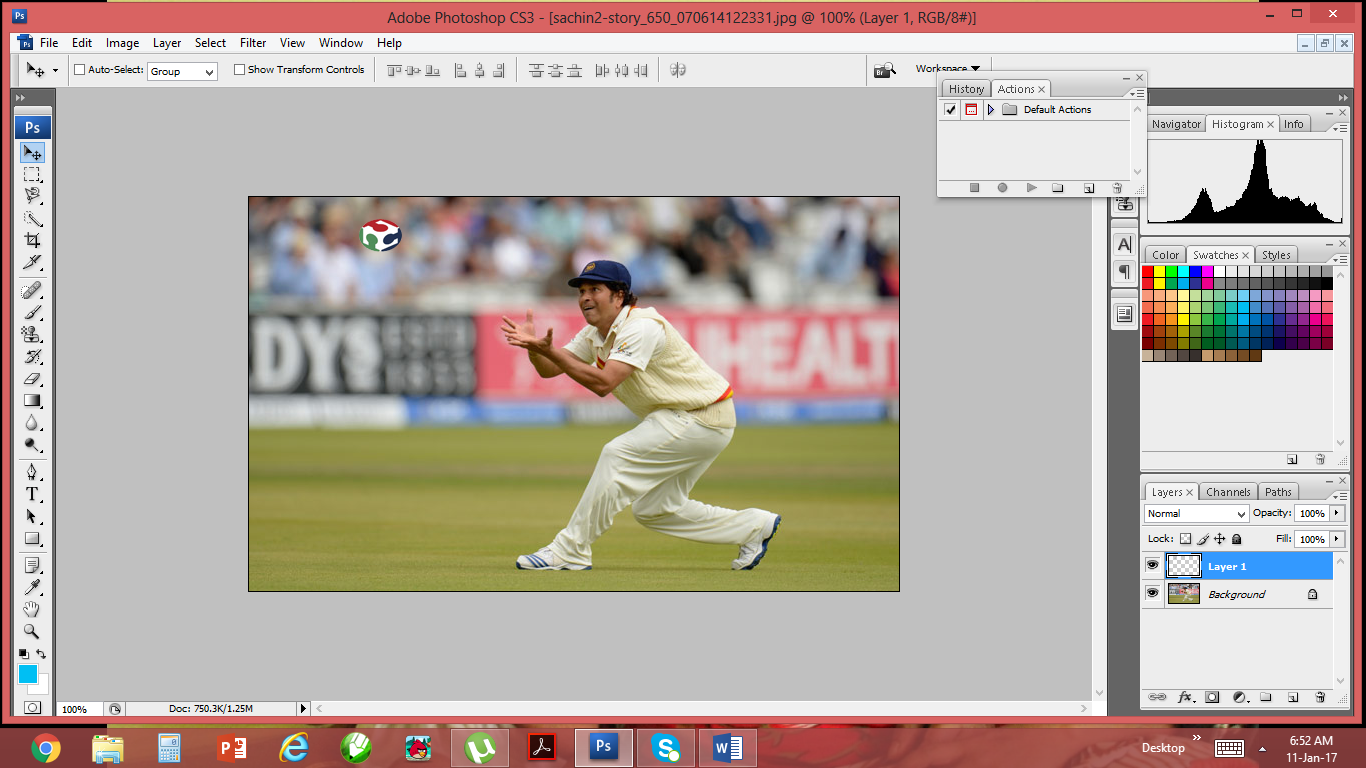Select the Crop tool

32,240
